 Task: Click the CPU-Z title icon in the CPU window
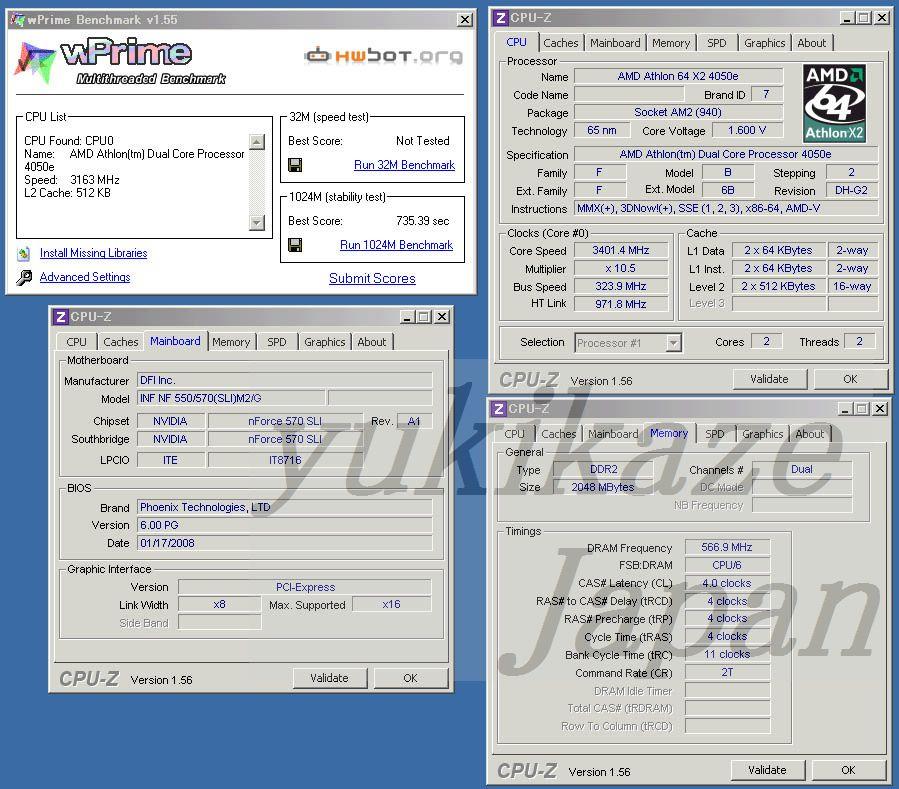[501, 18]
